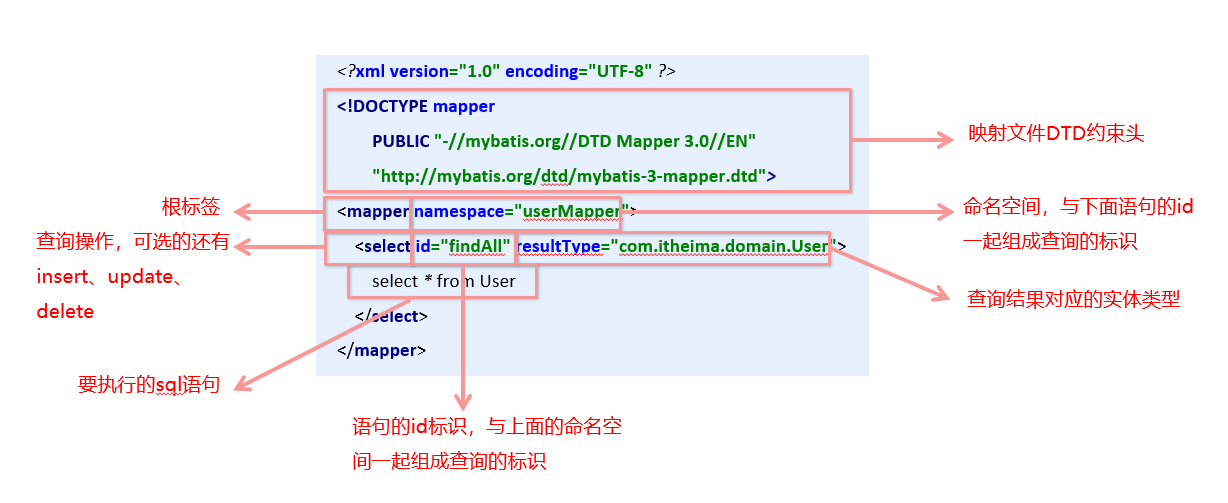Image resolution: width=1228 pixels, height=503 pixels.
Task: Click the 映射文件DTD约束头 annotation
Action: click(x=1056, y=134)
